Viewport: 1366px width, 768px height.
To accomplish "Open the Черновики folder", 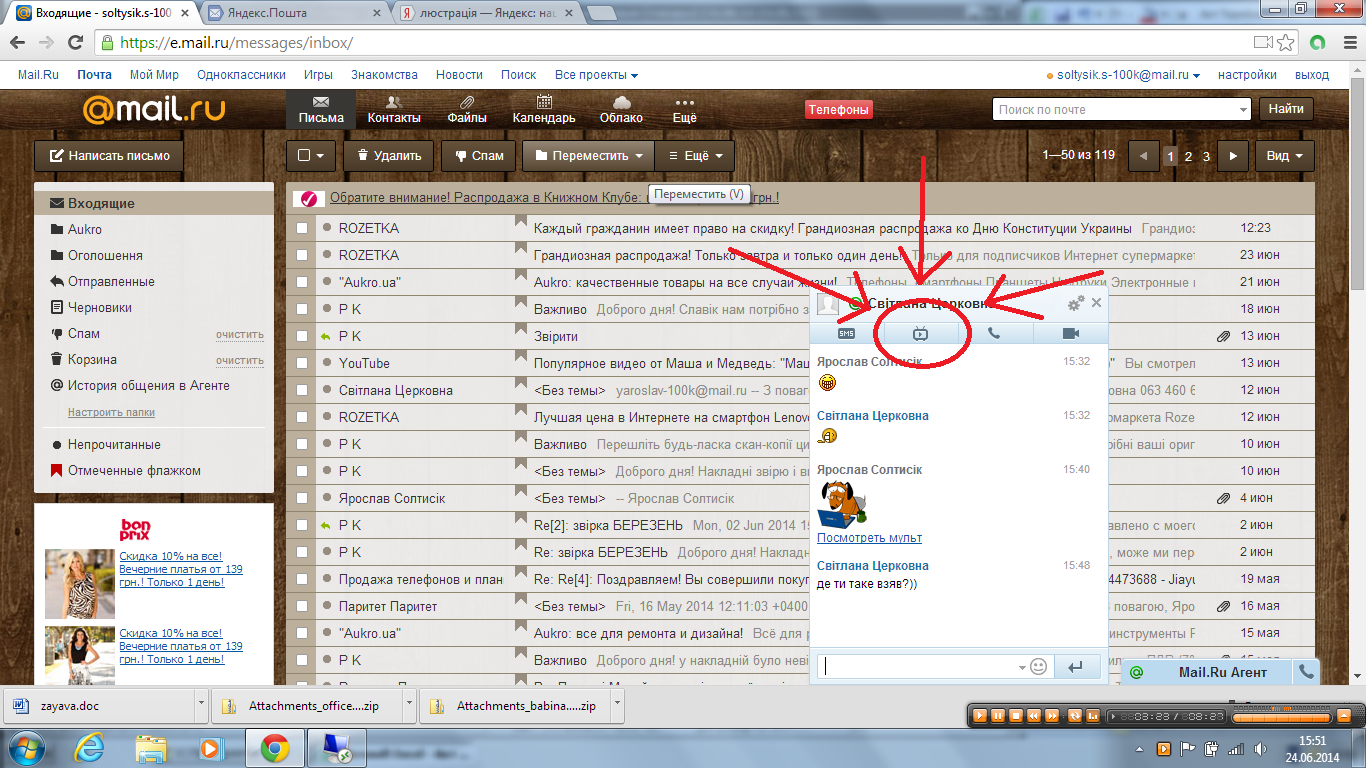I will tap(100, 308).
